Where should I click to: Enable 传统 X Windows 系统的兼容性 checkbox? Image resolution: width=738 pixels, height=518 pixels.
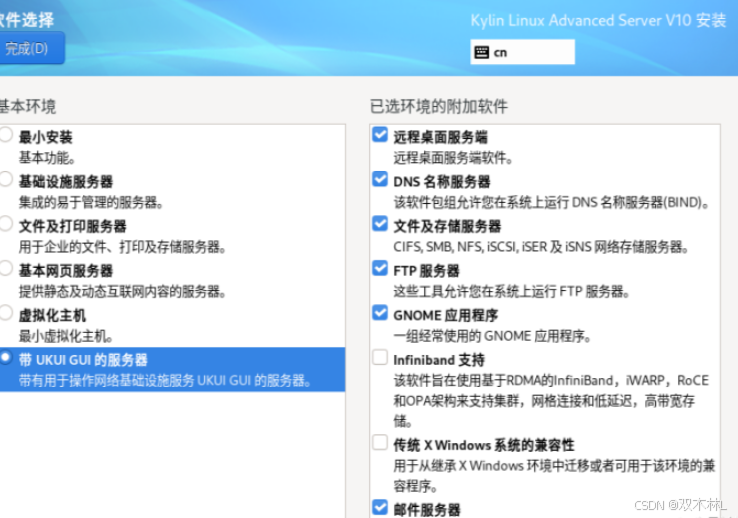click(380, 442)
